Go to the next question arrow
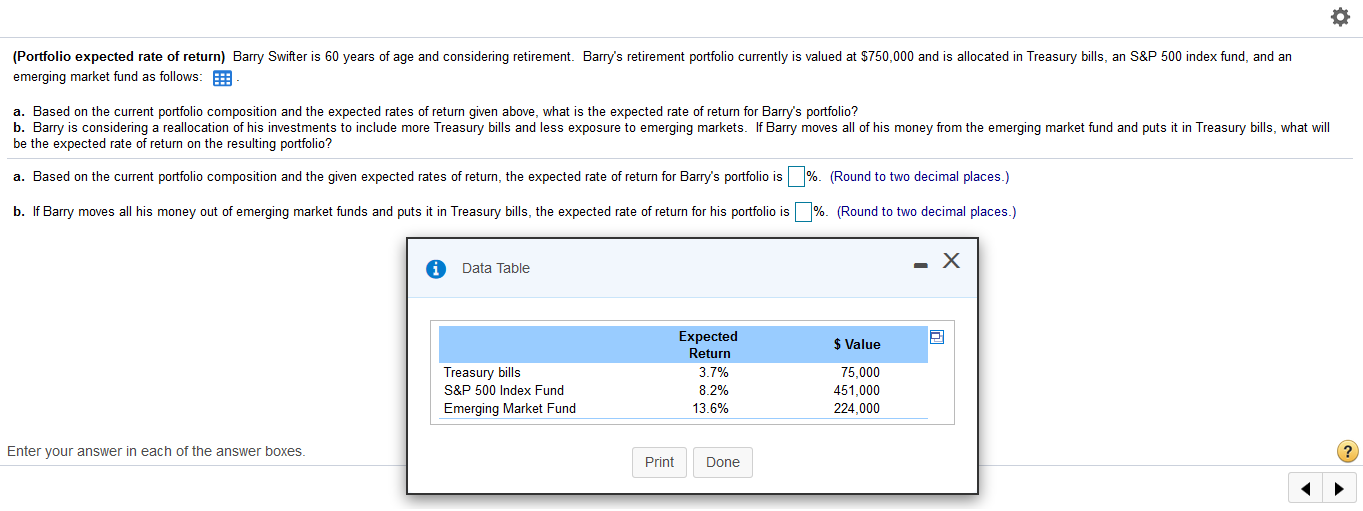The height and width of the screenshot is (511, 1363). [1340, 489]
